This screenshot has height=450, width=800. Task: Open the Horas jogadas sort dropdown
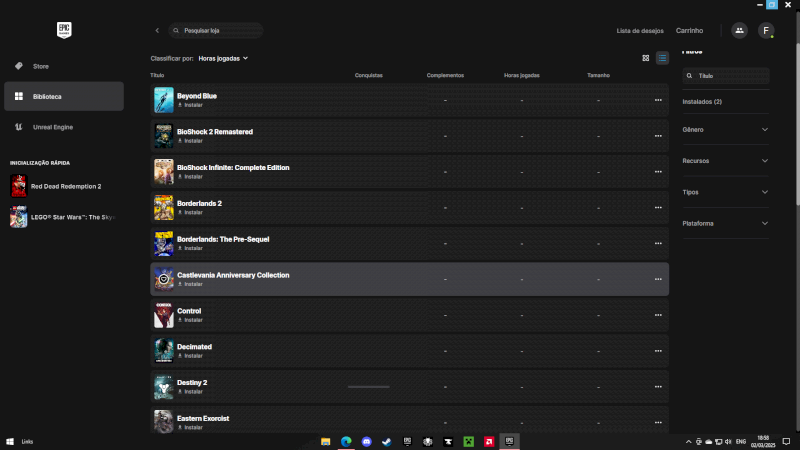click(223, 59)
